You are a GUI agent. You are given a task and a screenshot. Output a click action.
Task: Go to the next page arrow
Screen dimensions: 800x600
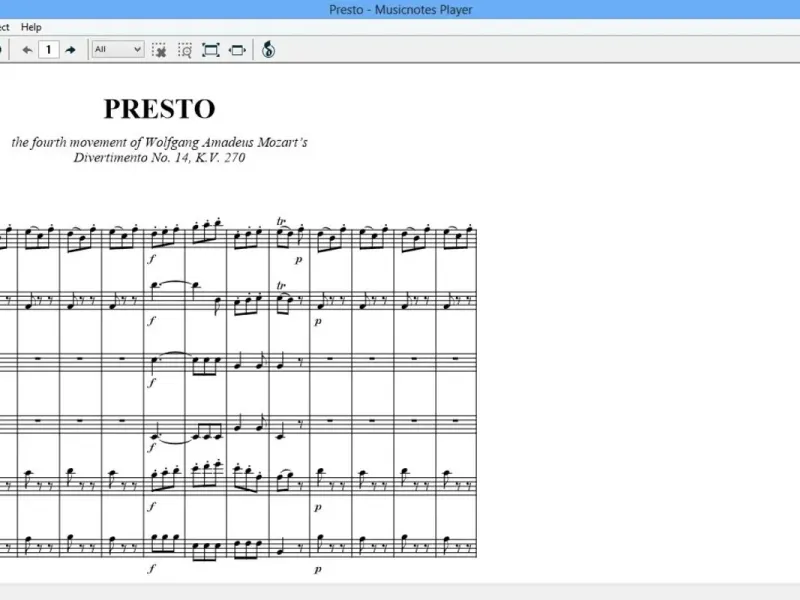[70, 50]
